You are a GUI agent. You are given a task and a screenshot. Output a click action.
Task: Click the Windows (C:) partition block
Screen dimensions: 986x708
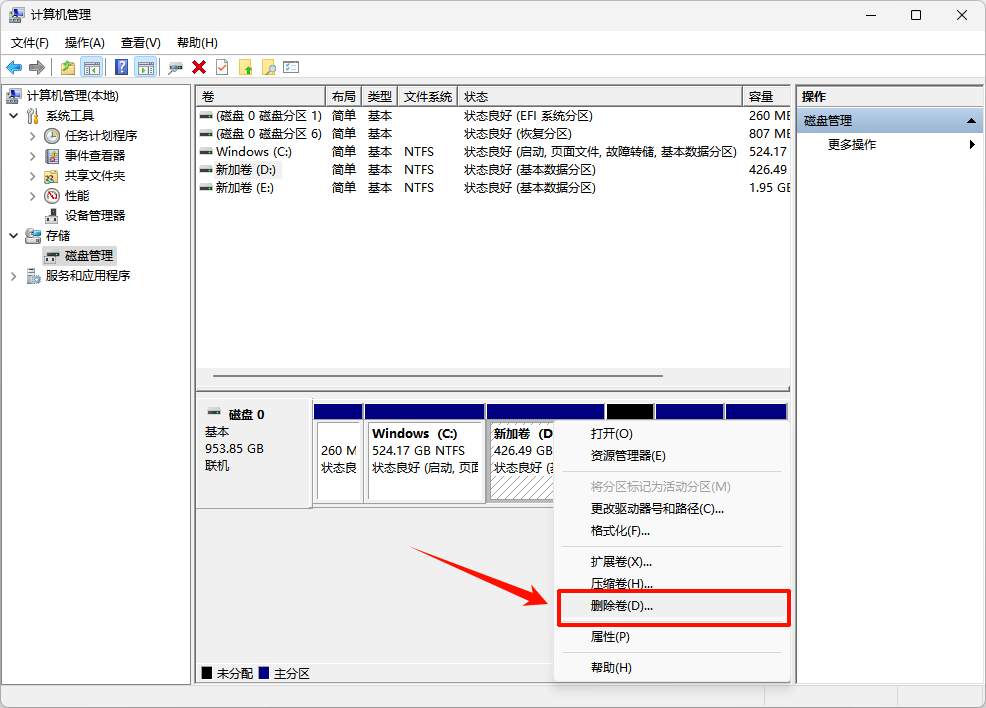click(x=425, y=460)
